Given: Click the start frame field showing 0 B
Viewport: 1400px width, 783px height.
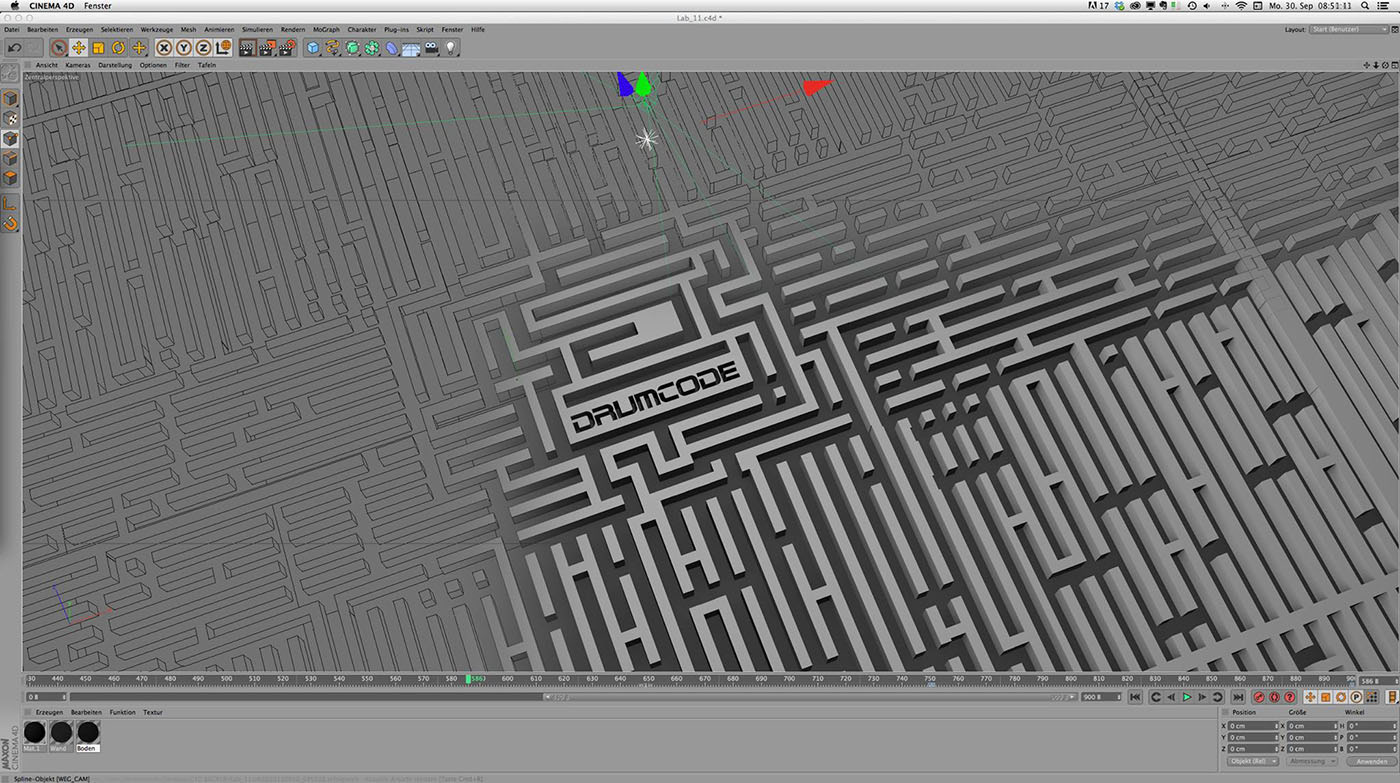Looking at the screenshot, I should coord(45,697).
